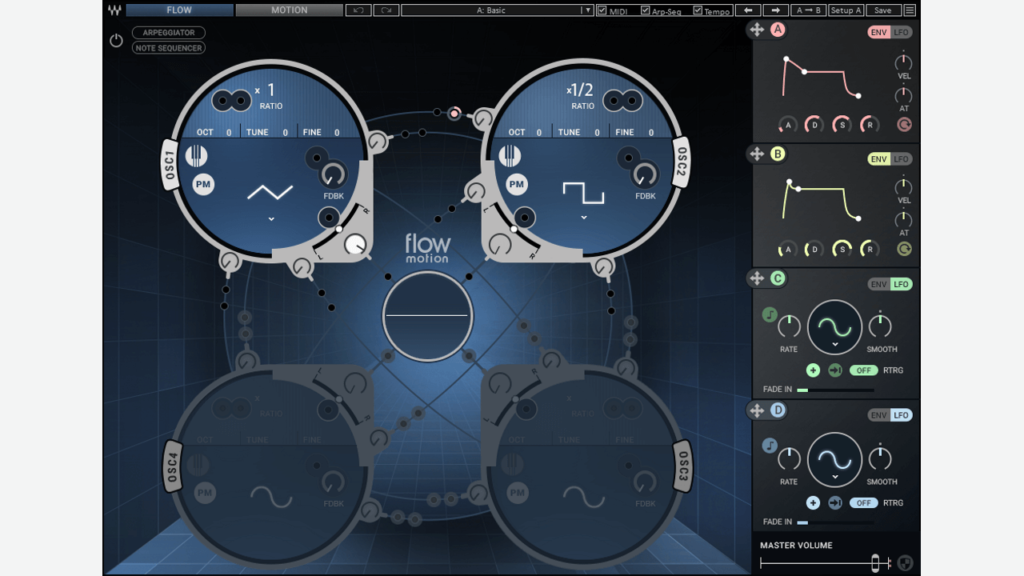This screenshot has width=1024, height=576.
Task: Click OSC1 ratio value x 1
Action: [x=265, y=90]
